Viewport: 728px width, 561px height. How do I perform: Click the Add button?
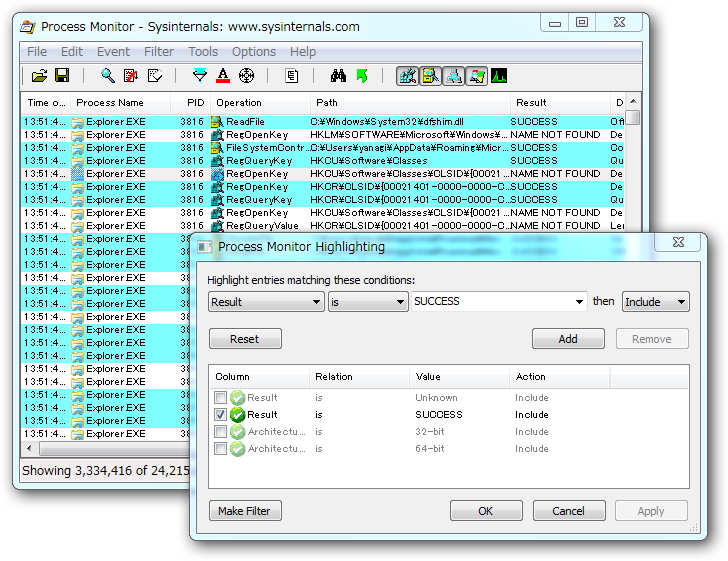coord(568,339)
